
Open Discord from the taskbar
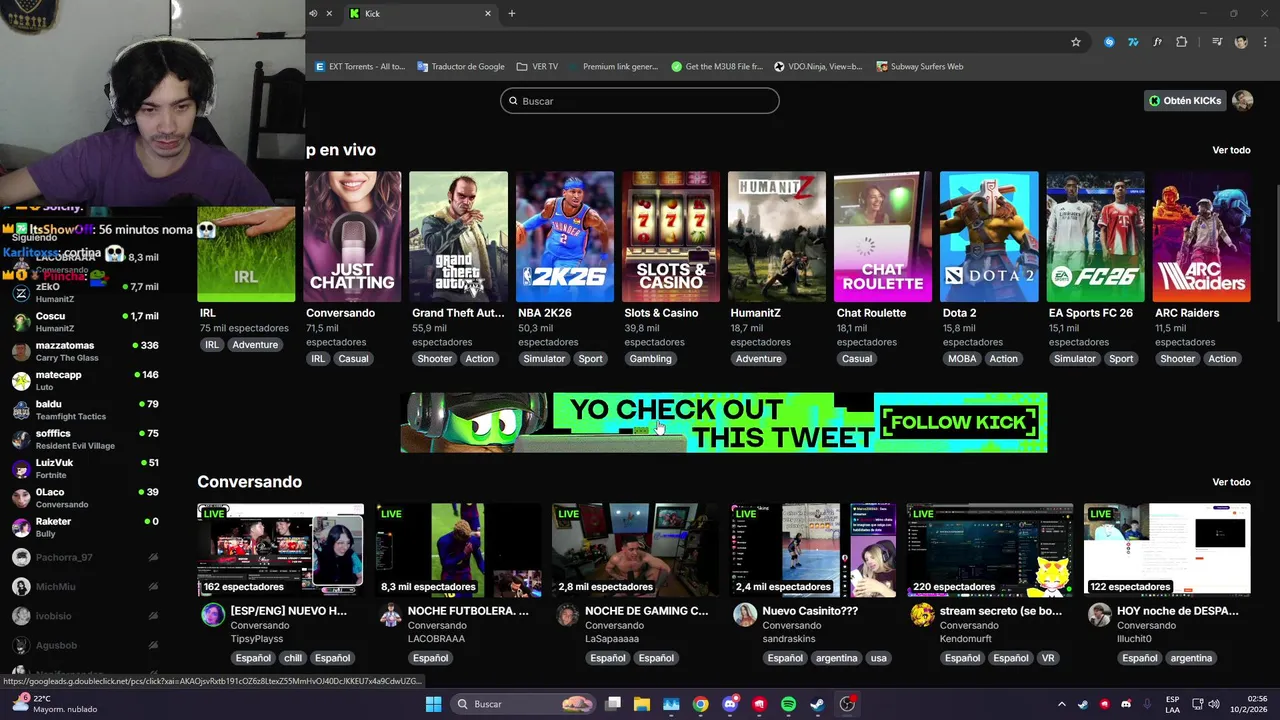coord(730,704)
